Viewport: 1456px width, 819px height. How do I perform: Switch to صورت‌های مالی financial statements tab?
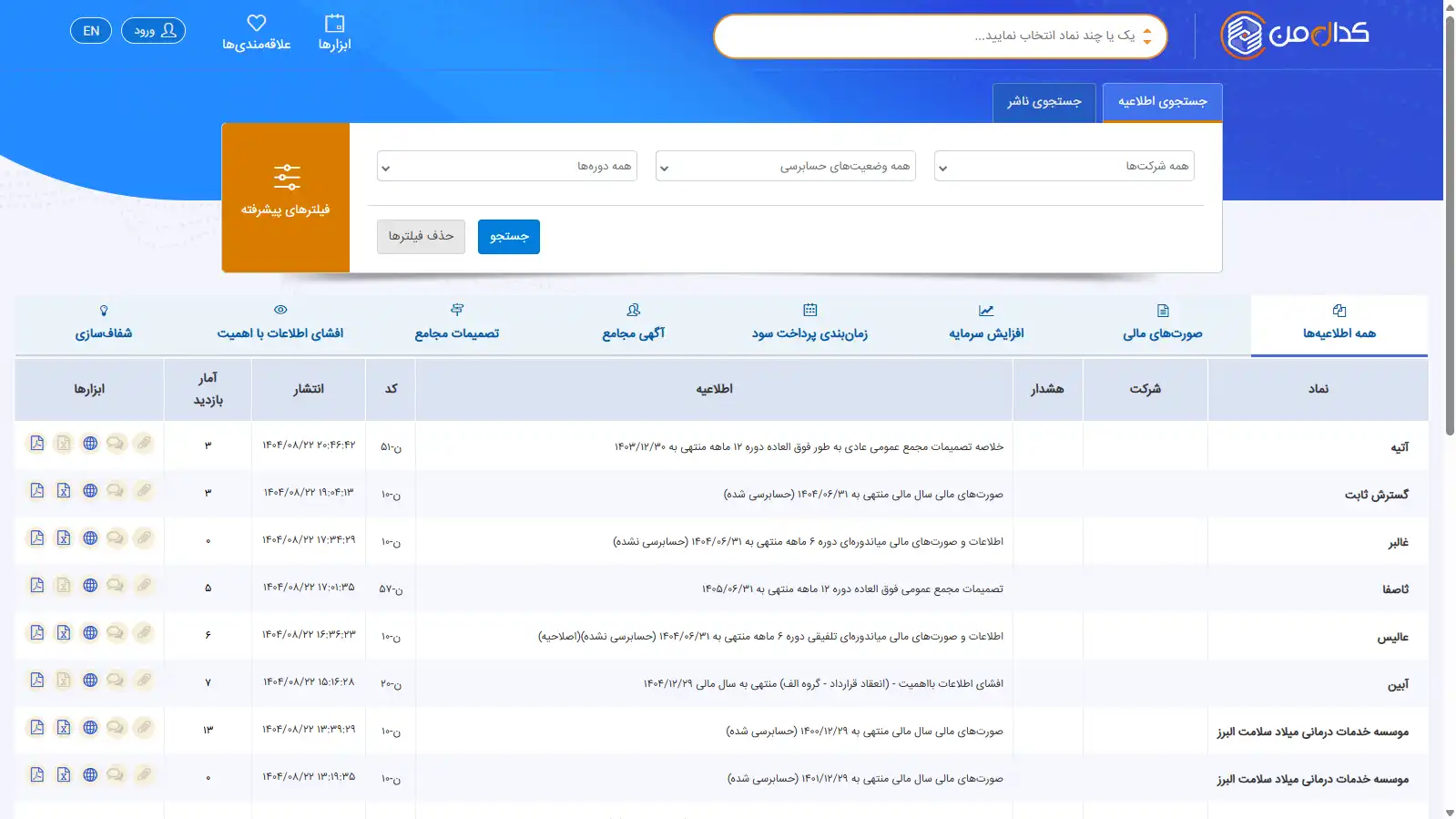[x=1162, y=323]
